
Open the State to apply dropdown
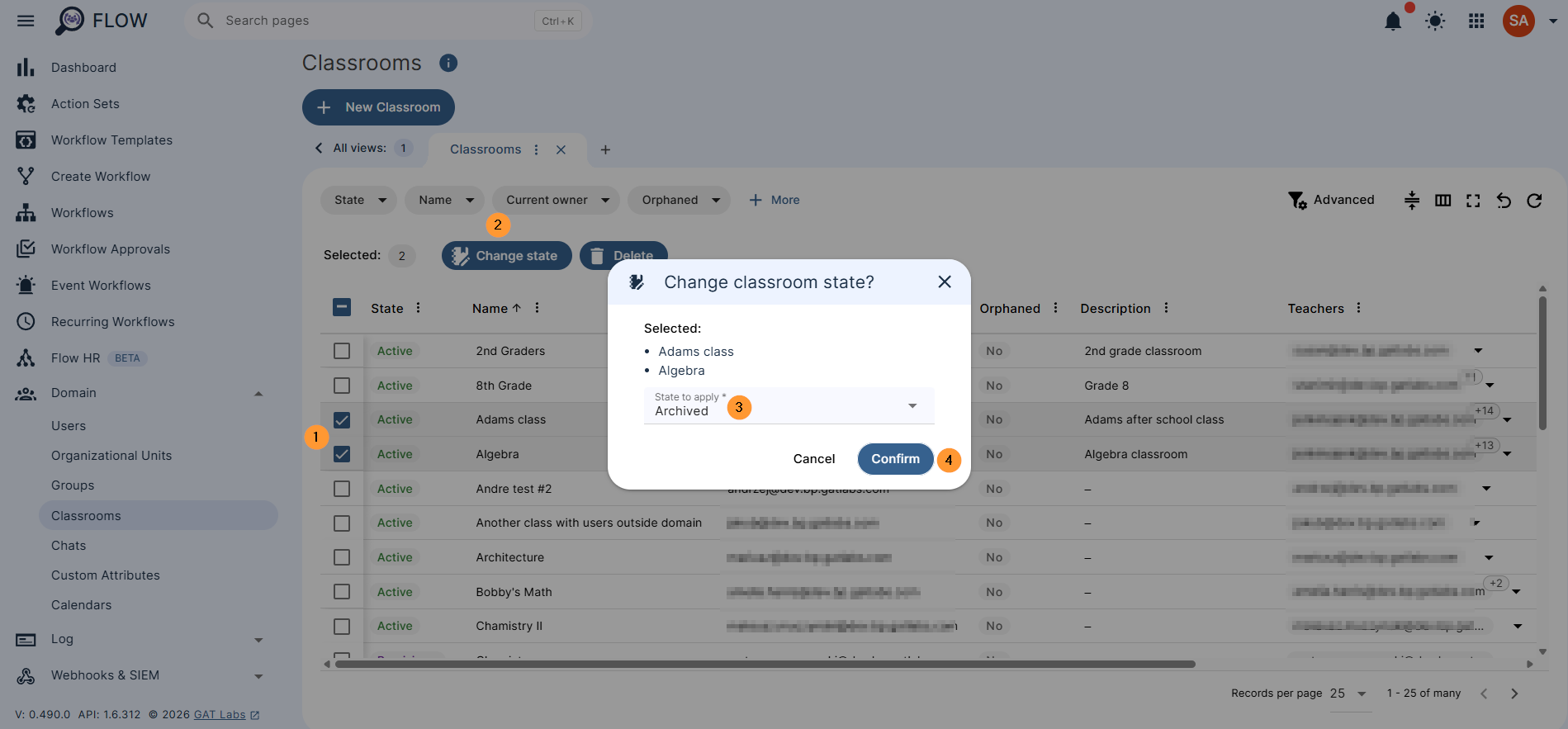789,405
